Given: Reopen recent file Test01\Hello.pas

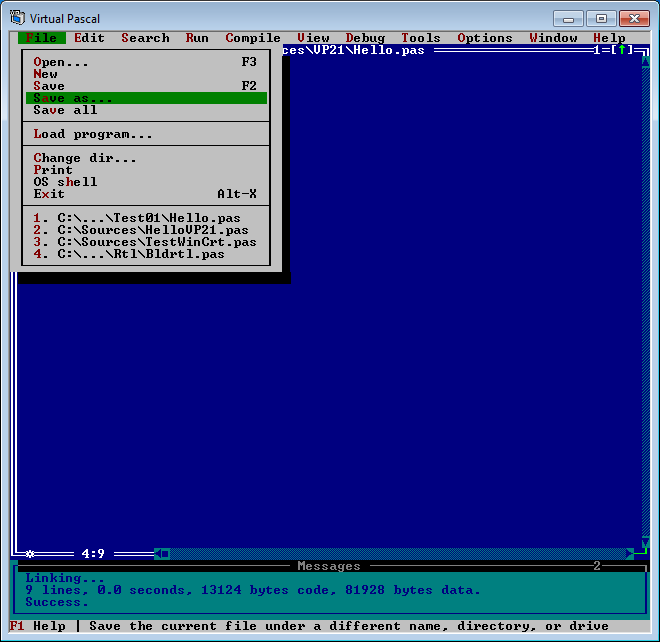Looking at the screenshot, I should pyautogui.click(x=137, y=218).
